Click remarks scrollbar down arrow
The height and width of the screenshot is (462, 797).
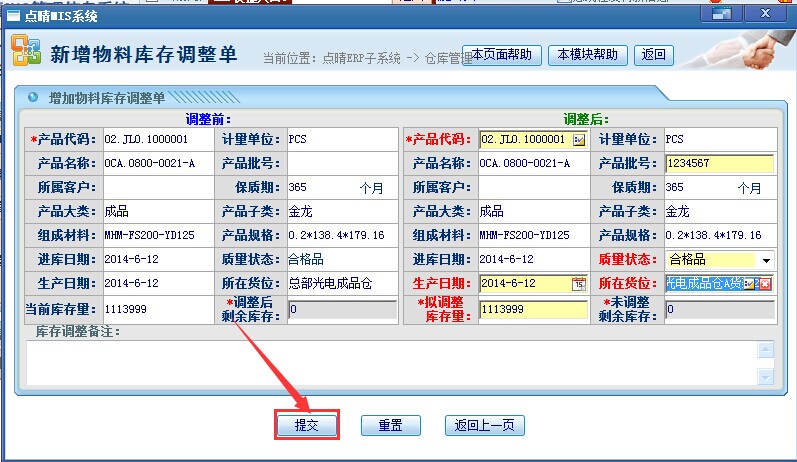(765, 376)
